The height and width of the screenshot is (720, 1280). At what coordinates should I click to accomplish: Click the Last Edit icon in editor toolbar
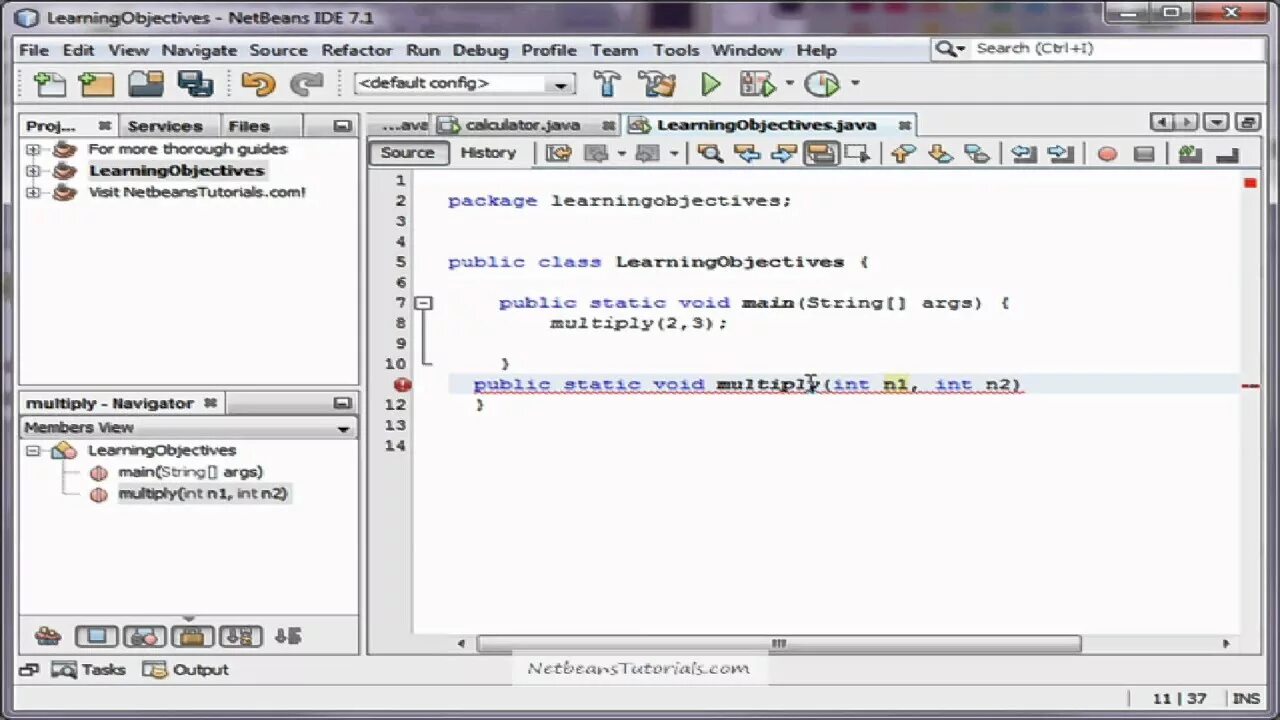point(558,153)
